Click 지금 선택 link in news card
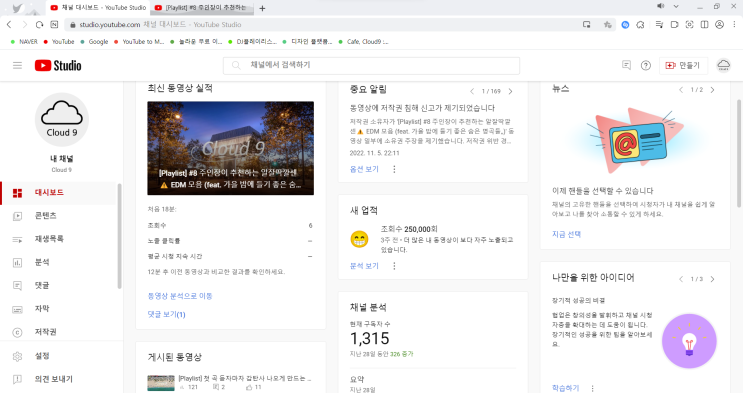The image size is (743, 393). pos(566,234)
